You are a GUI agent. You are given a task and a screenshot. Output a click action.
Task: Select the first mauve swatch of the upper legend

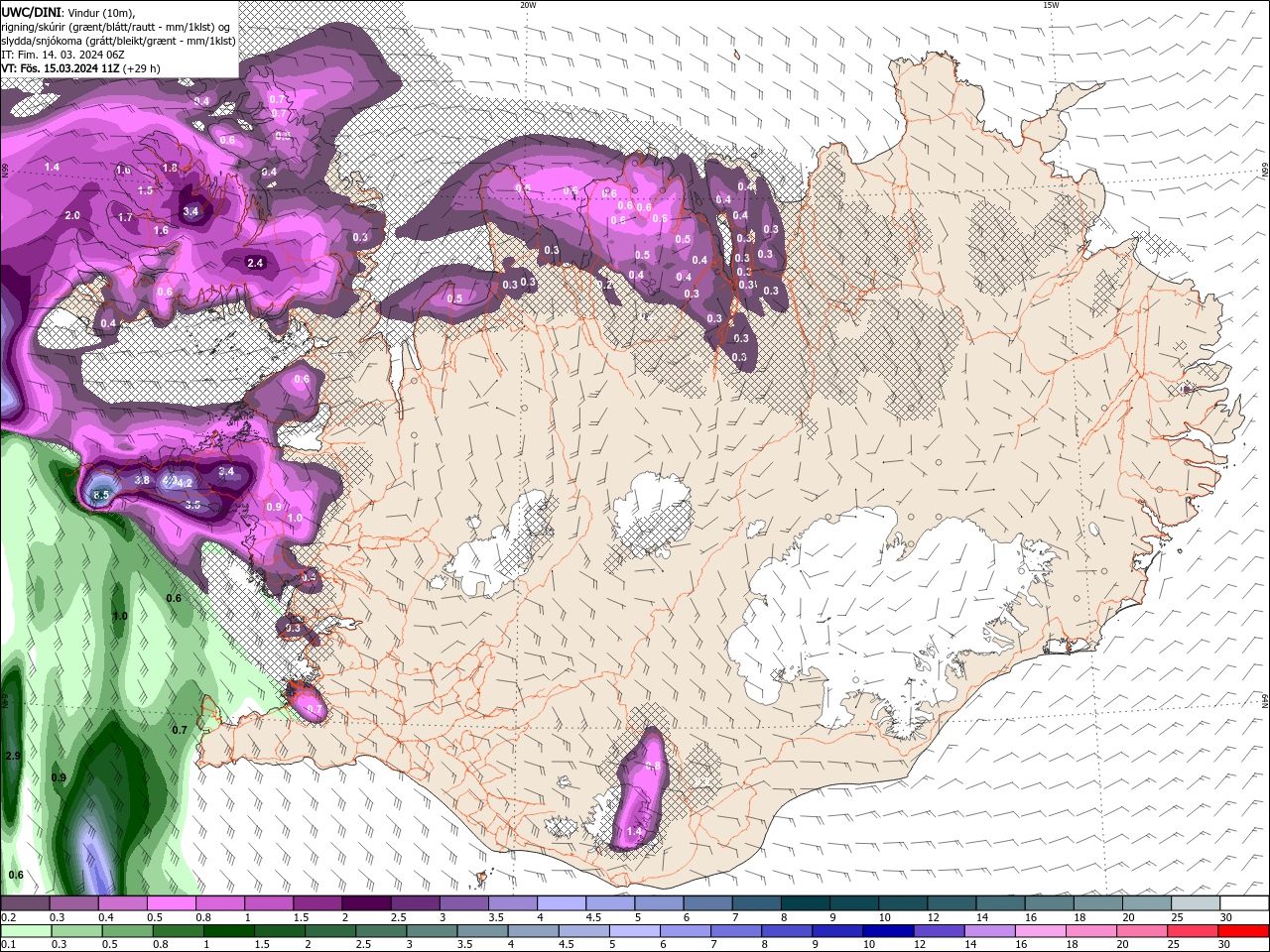coord(25,903)
